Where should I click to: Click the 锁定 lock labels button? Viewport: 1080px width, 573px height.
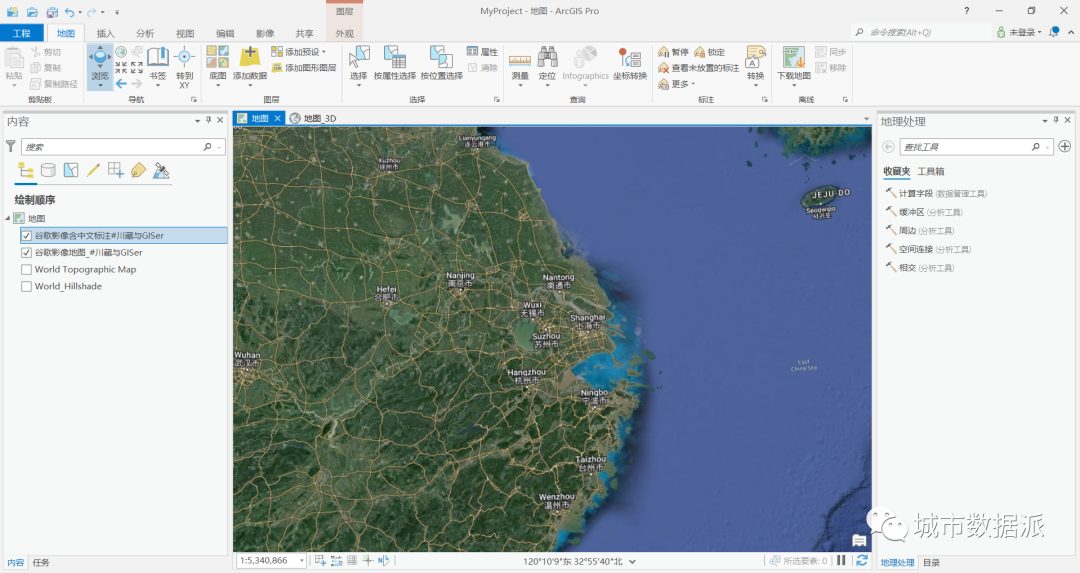709,52
